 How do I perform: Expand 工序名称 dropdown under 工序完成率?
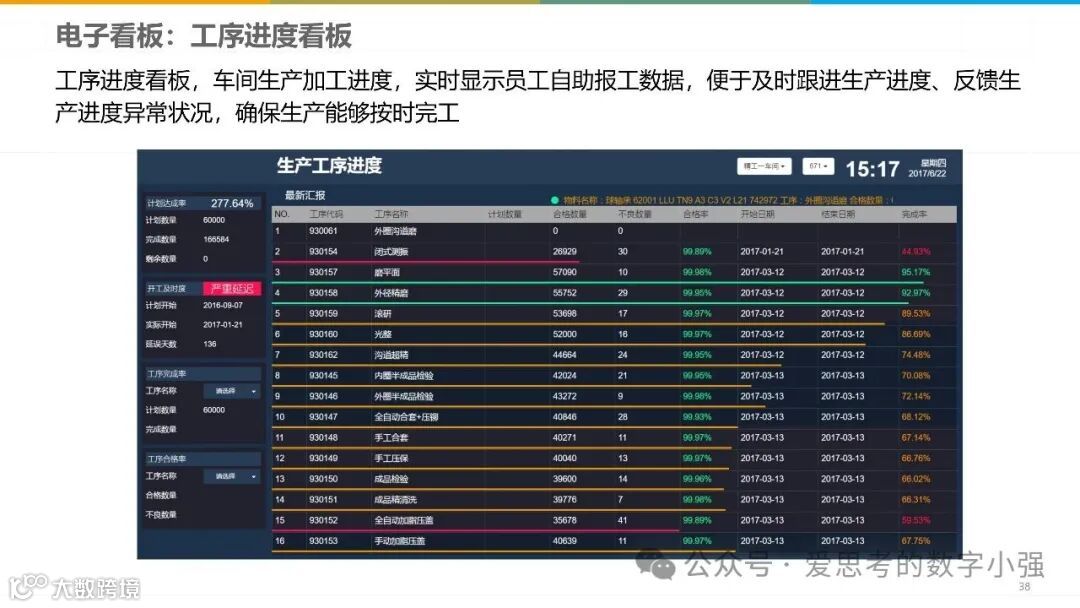click(x=232, y=391)
